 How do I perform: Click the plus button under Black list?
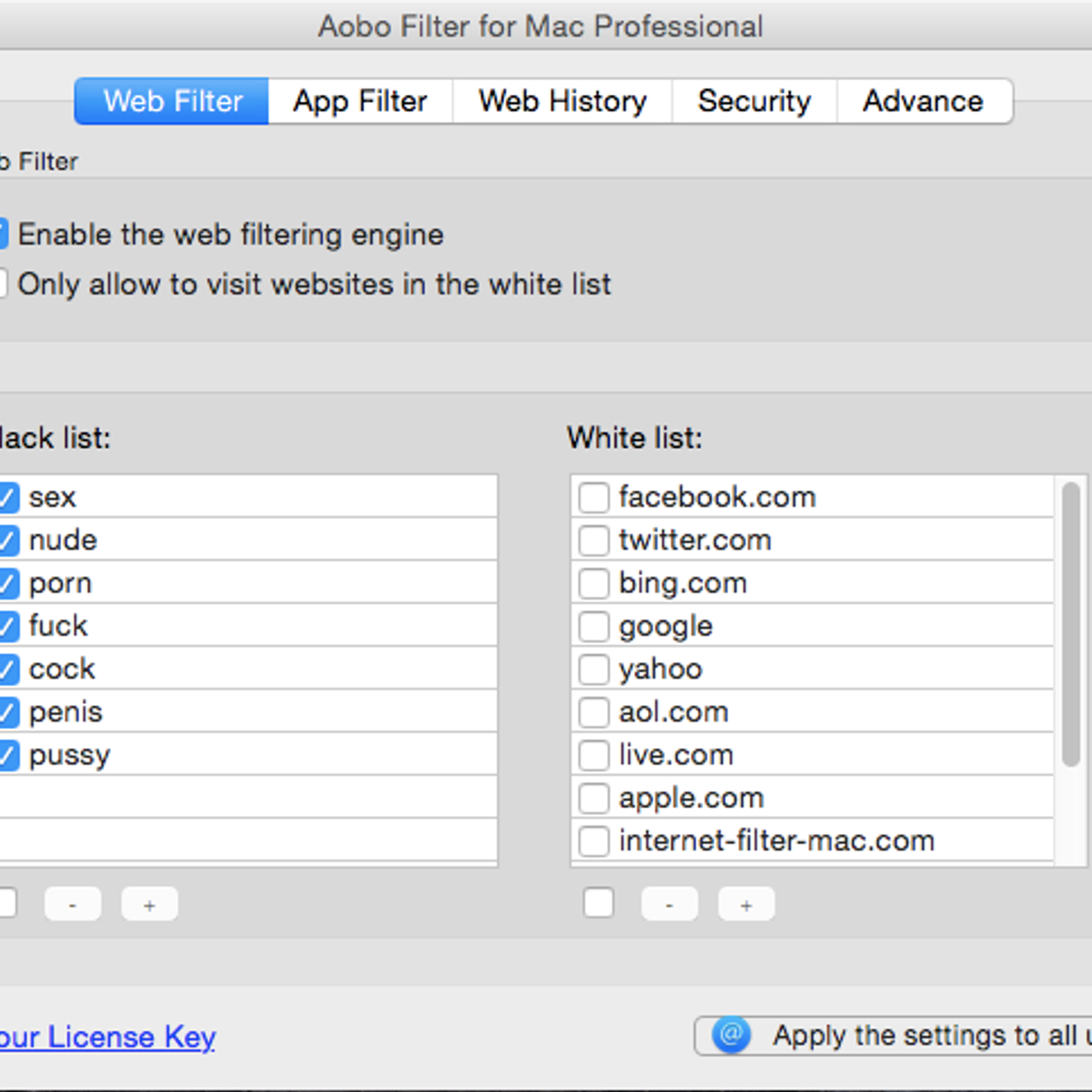tap(149, 905)
